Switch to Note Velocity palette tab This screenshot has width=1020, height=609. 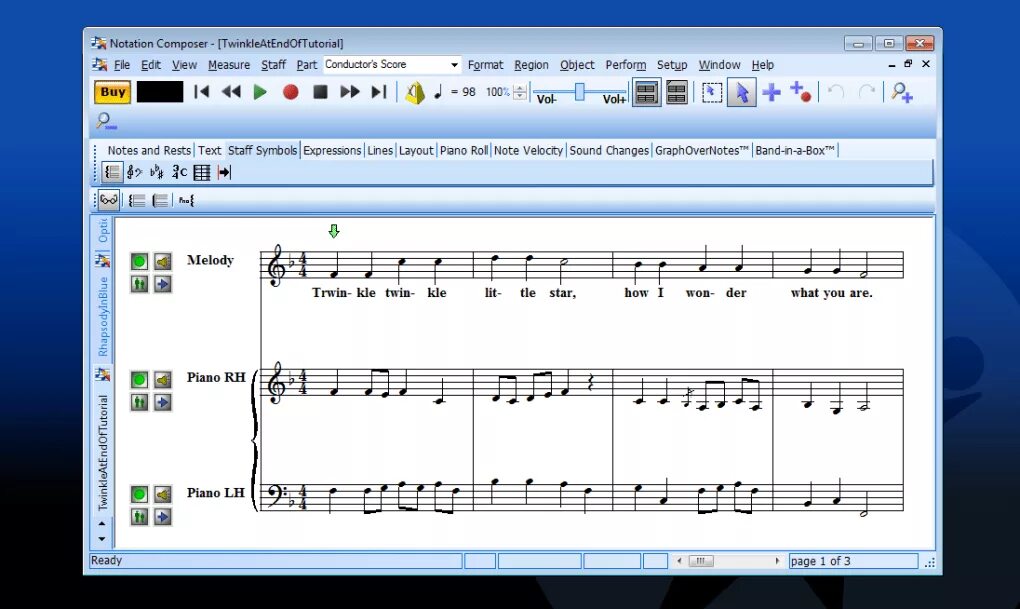point(528,150)
